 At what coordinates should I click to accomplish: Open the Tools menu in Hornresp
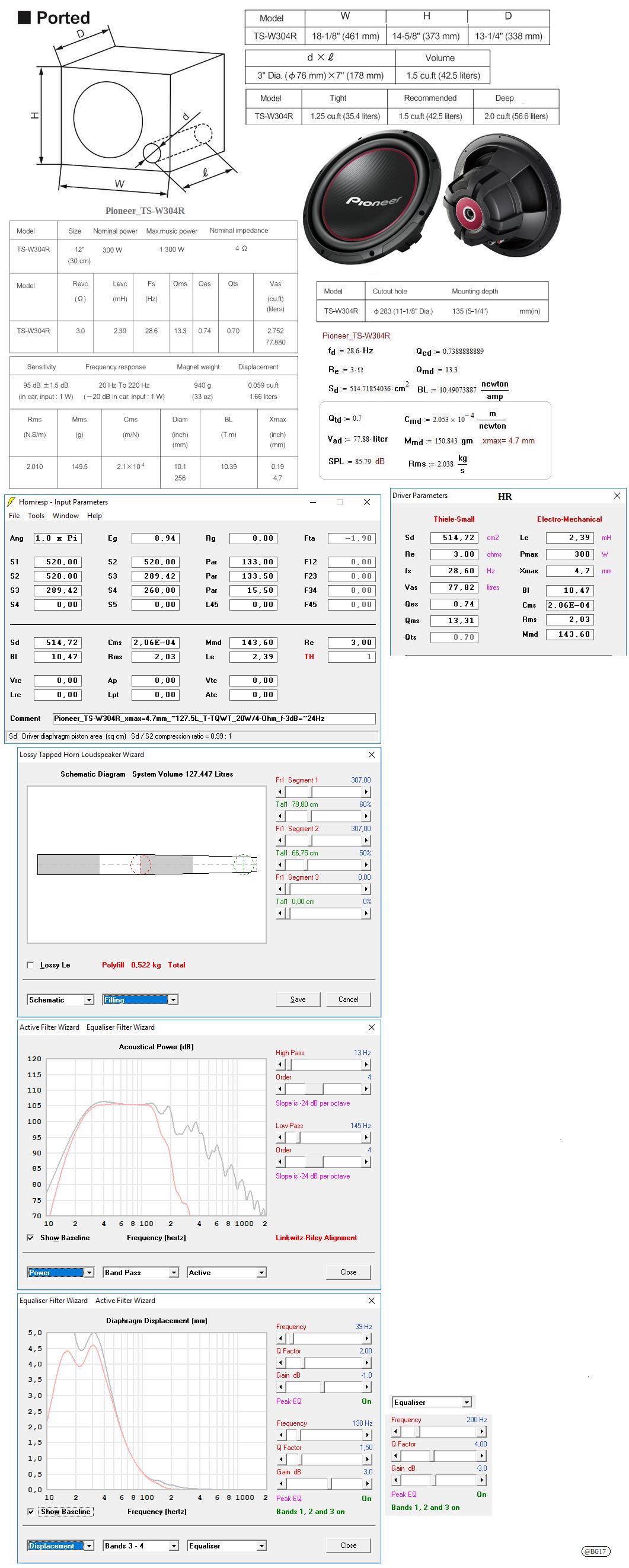coord(36,516)
